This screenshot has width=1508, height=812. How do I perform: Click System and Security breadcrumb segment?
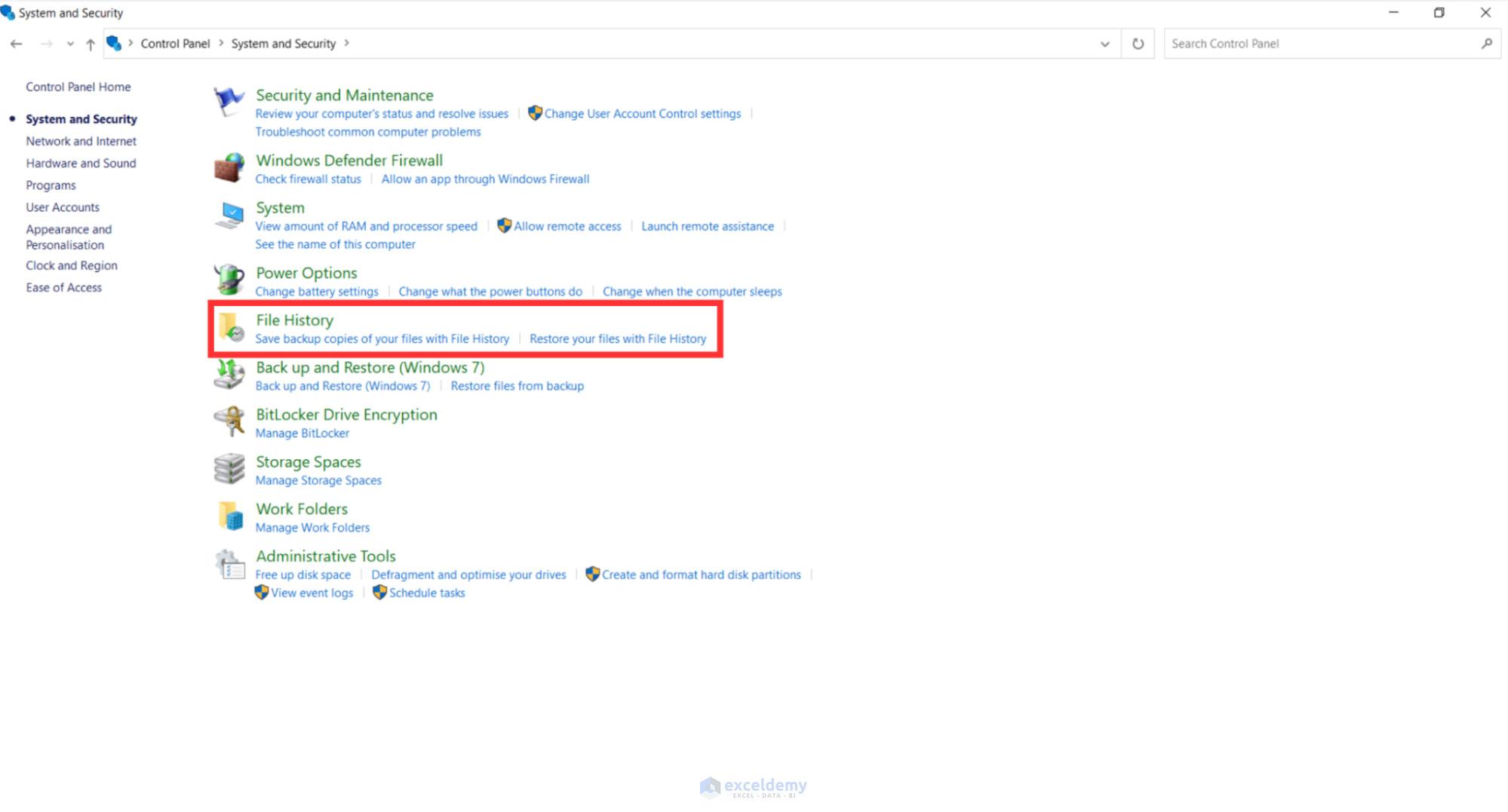[284, 43]
